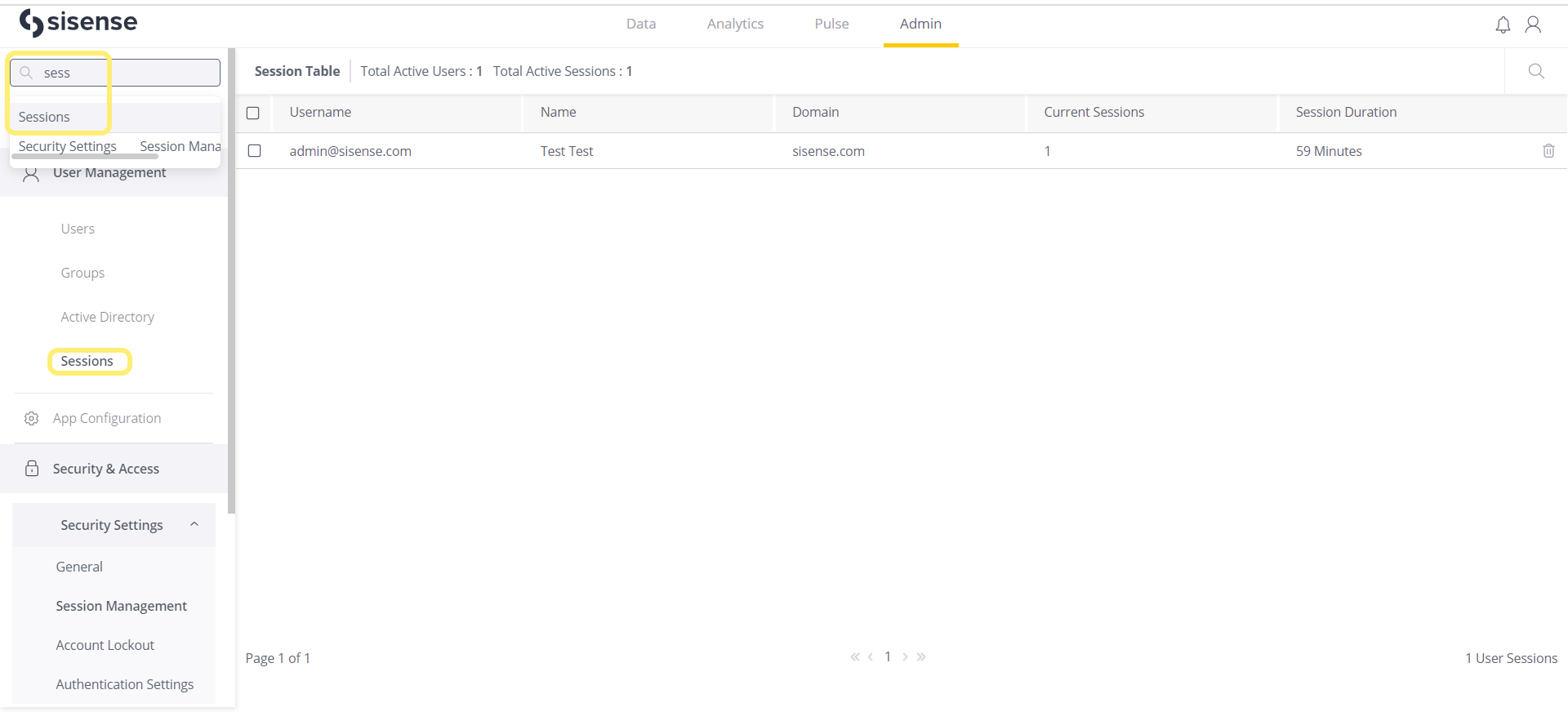Click page number 1 in pagination
1568x712 pixels.
pyautogui.click(x=888, y=657)
